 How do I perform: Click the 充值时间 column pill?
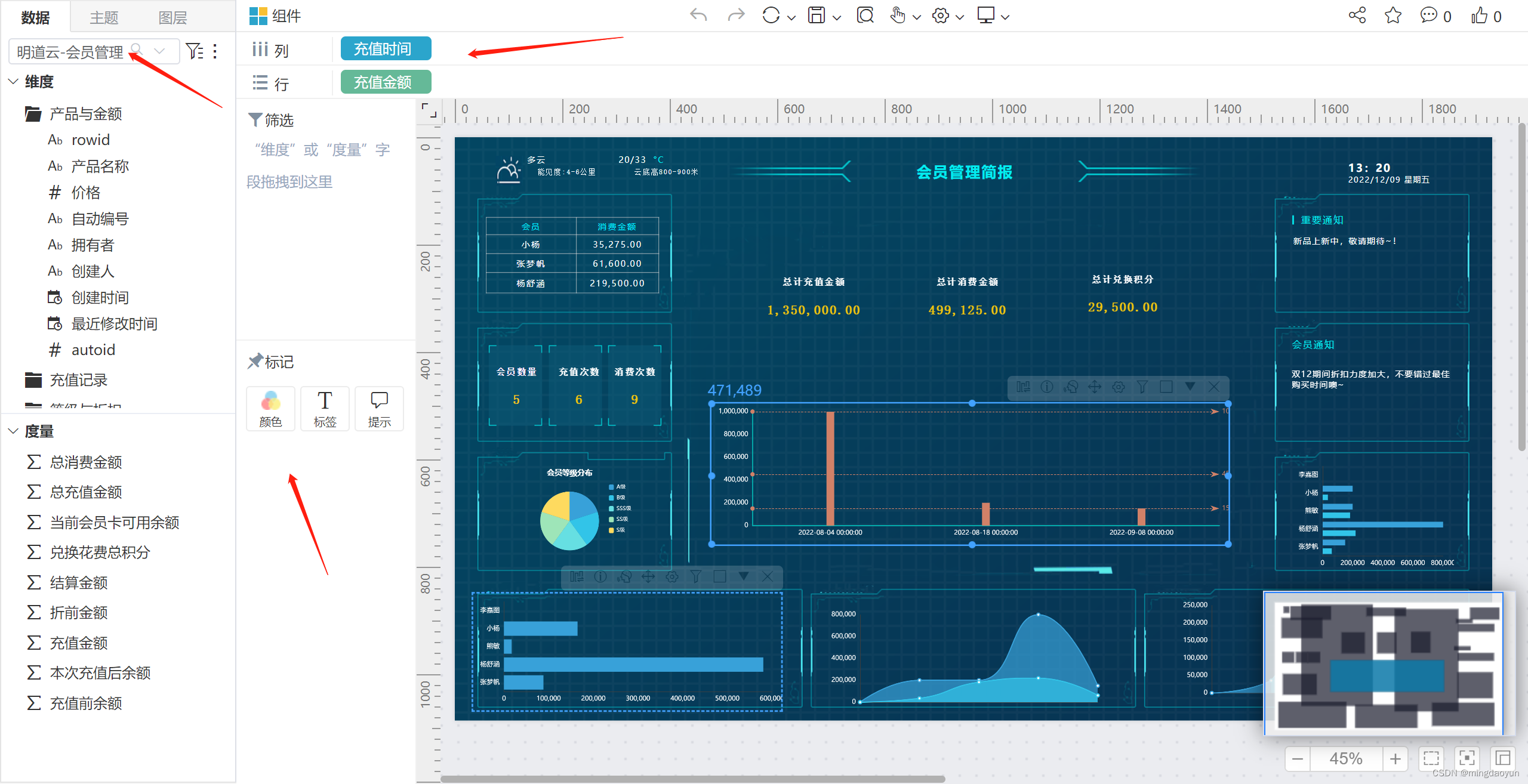(386, 48)
